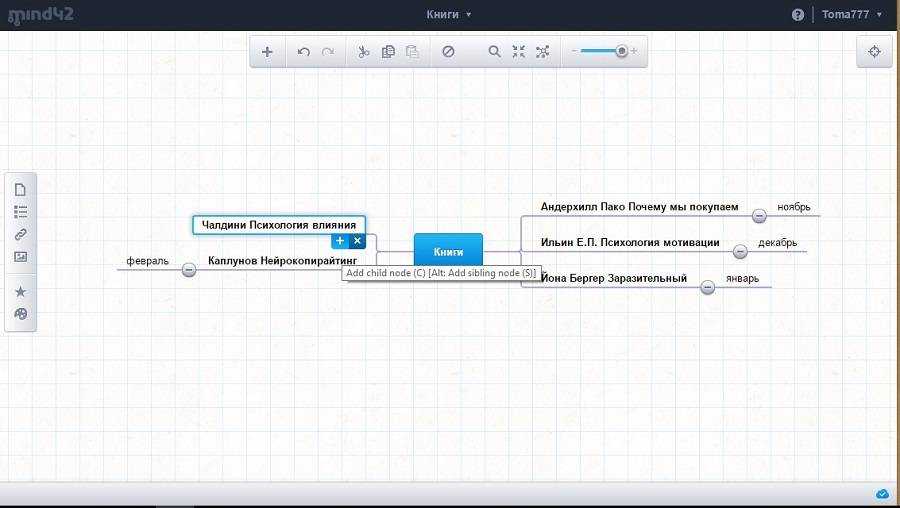Copy the selected node
The height and width of the screenshot is (508, 900).
(x=388, y=52)
